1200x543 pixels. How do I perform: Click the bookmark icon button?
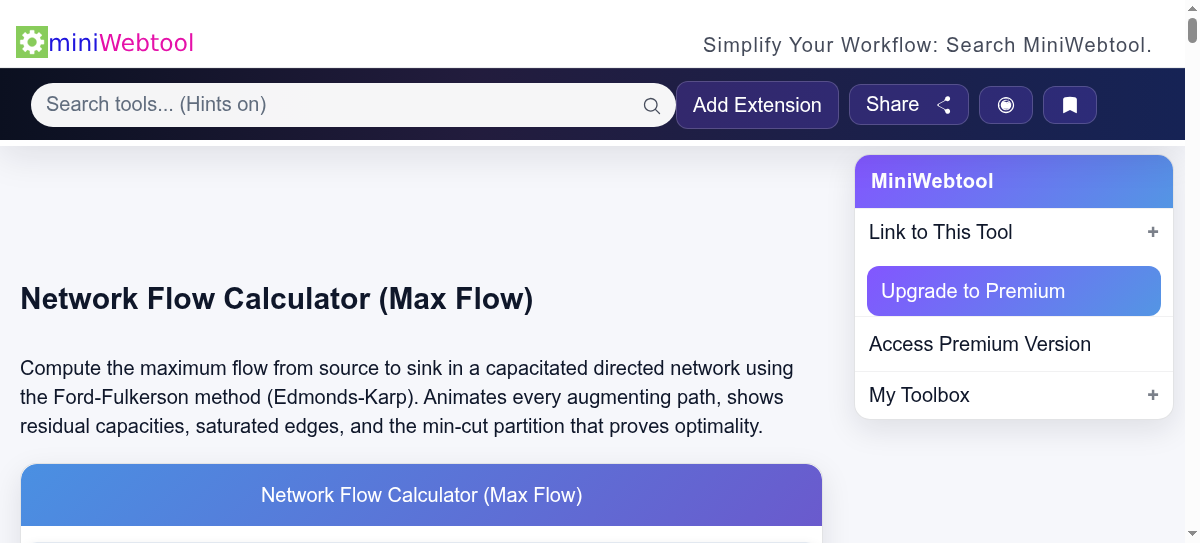tap(1069, 105)
